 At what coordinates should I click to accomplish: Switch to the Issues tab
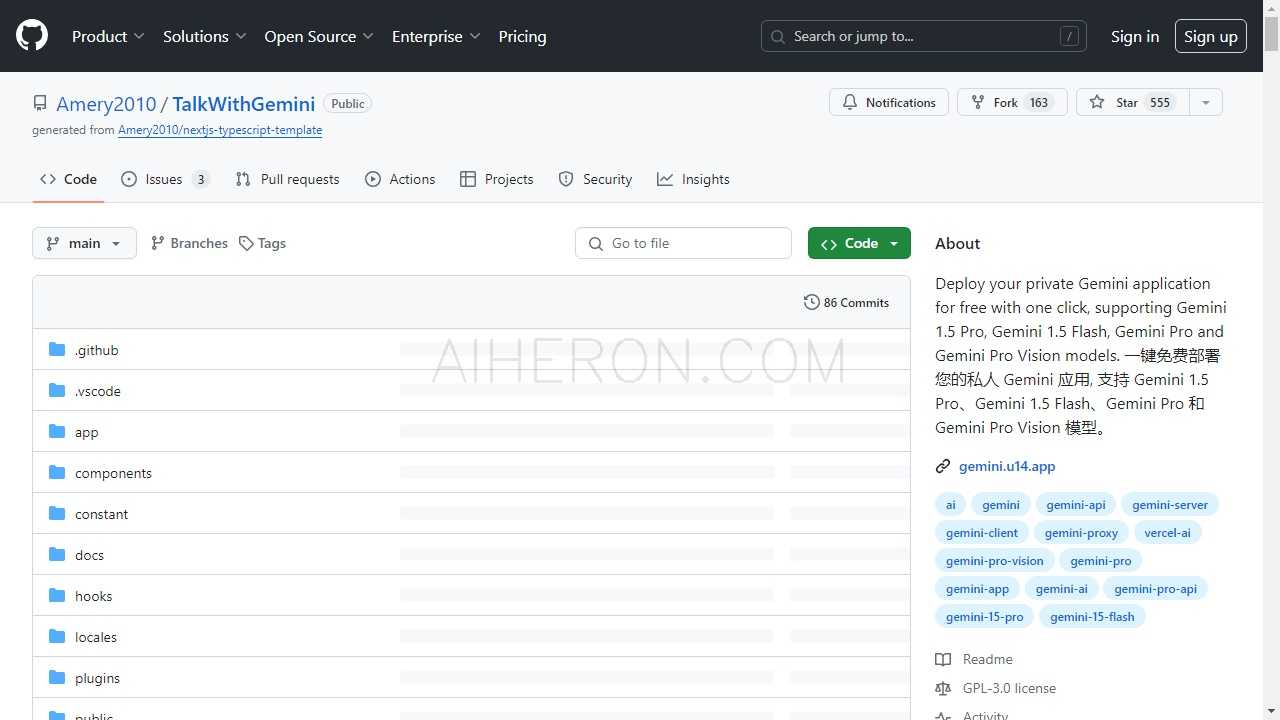[164, 180]
